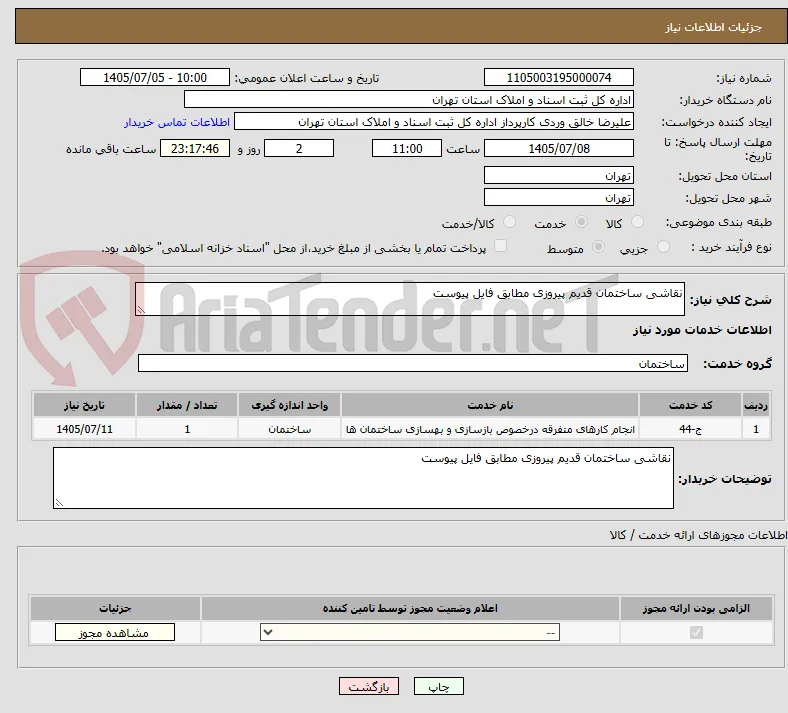Toggle the mandatory permit checkbox
Viewport: 788px width, 713px height.
click(x=696, y=632)
